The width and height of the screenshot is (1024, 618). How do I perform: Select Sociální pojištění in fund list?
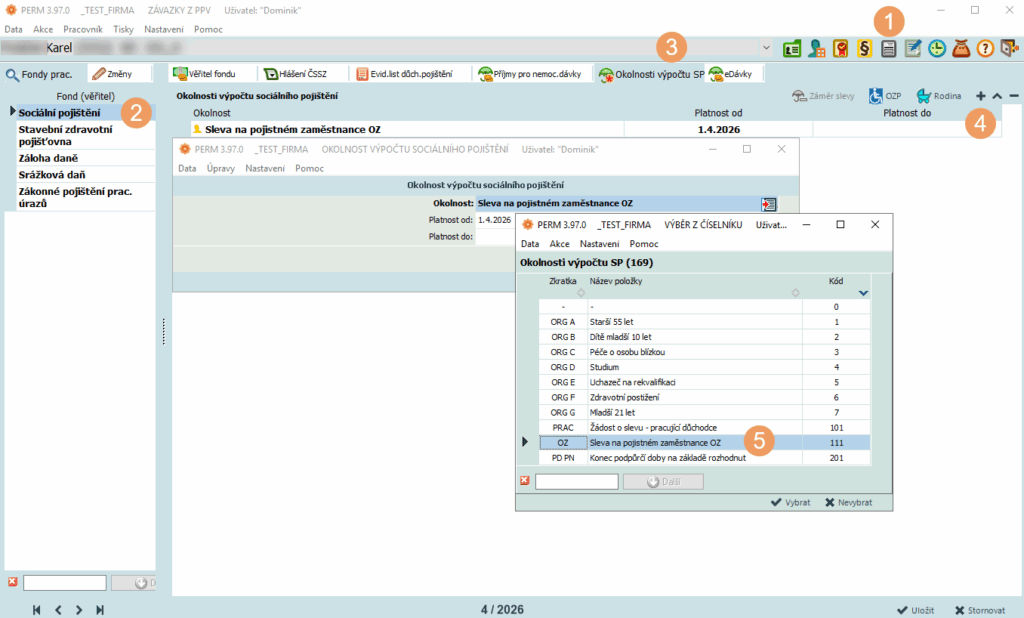coord(86,113)
